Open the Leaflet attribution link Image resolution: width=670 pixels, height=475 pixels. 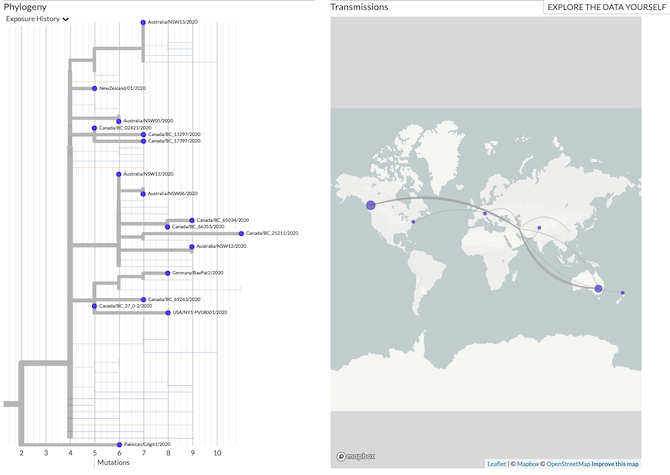tap(497, 464)
